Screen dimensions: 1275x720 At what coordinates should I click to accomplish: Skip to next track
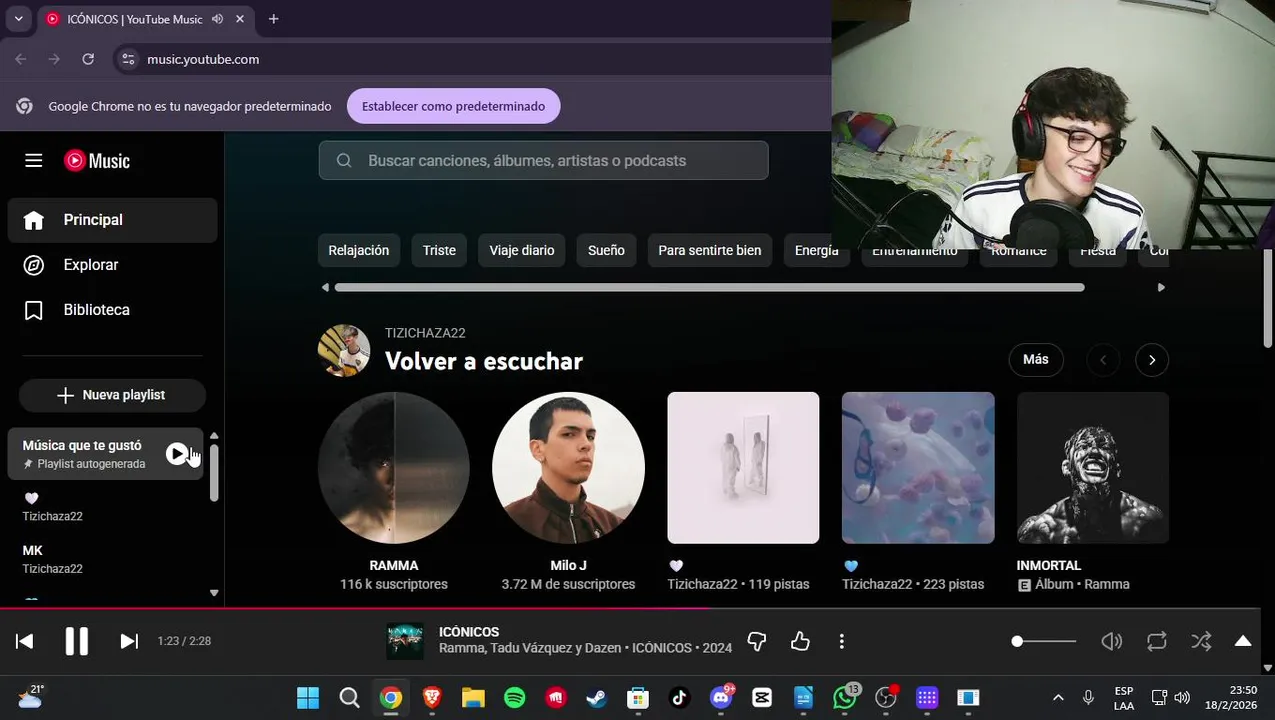pyautogui.click(x=129, y=641)
